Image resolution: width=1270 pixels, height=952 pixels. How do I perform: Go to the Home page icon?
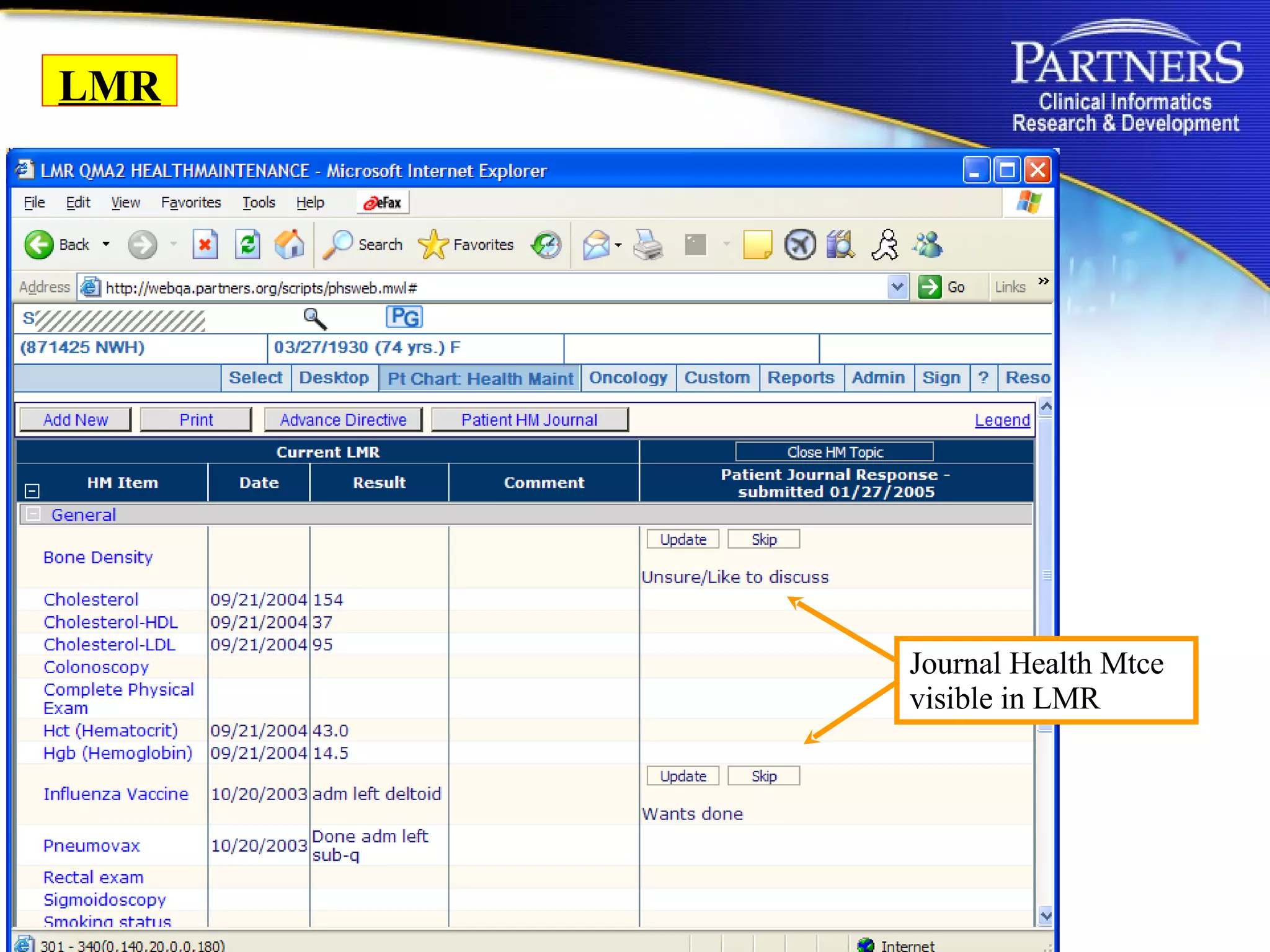click(290, 244)
